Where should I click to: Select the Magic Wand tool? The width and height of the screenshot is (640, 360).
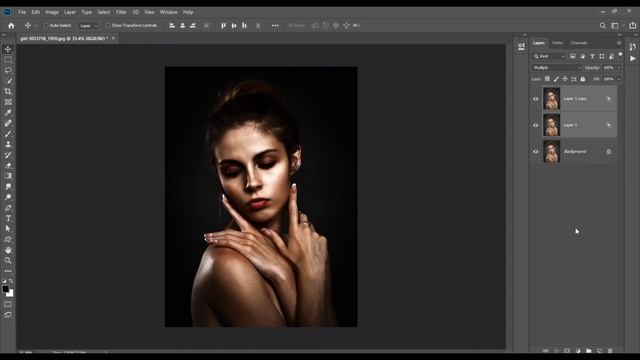pos(8,81)
